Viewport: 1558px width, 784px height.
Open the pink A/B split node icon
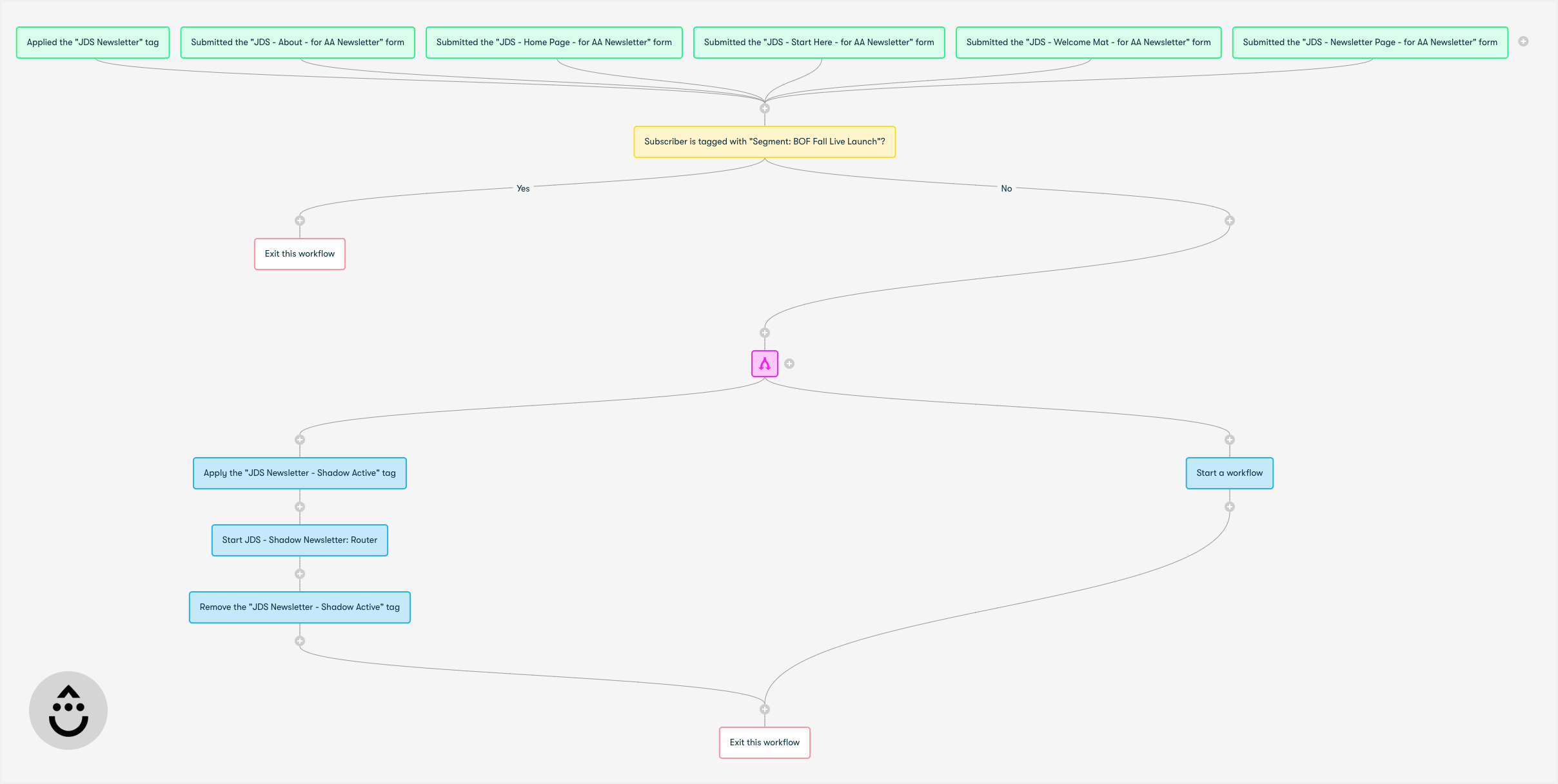(x=764, y=363)
